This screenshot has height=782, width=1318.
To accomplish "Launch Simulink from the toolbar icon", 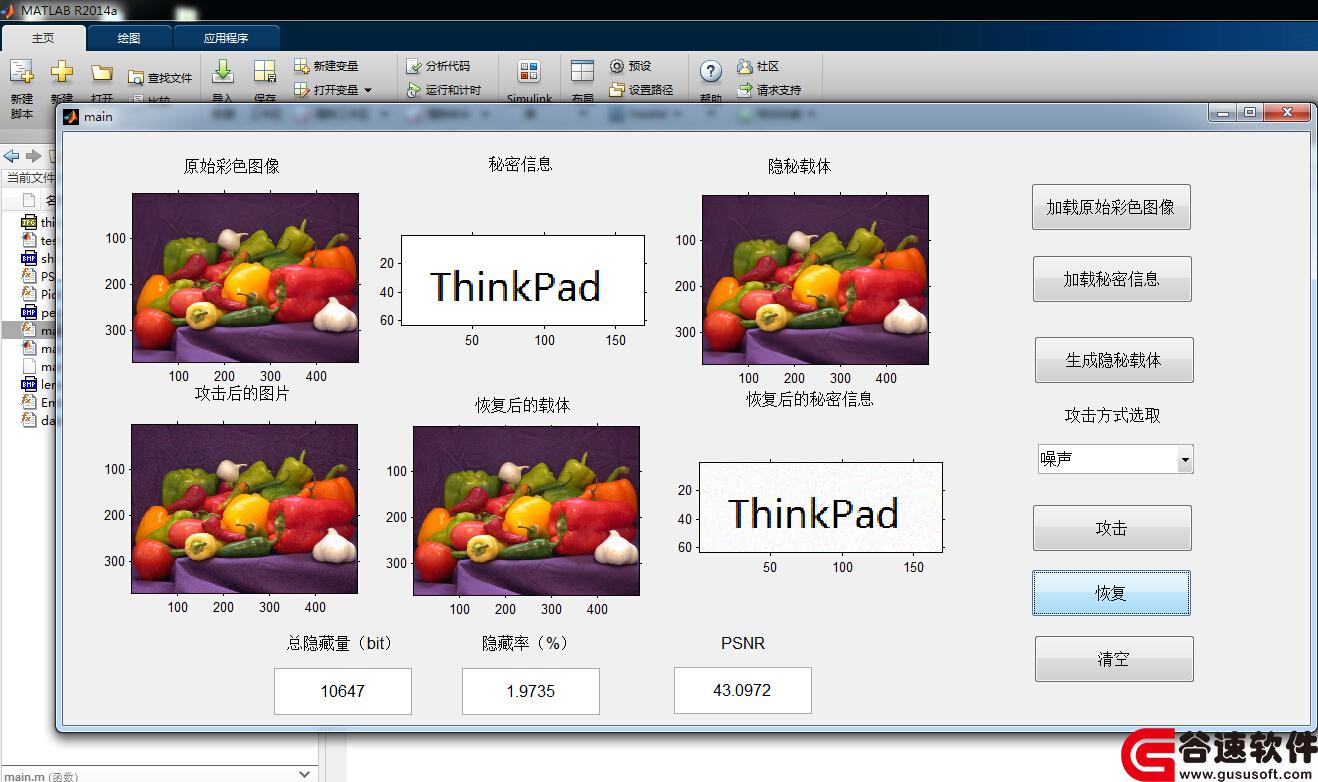I will tap(529, 71).
